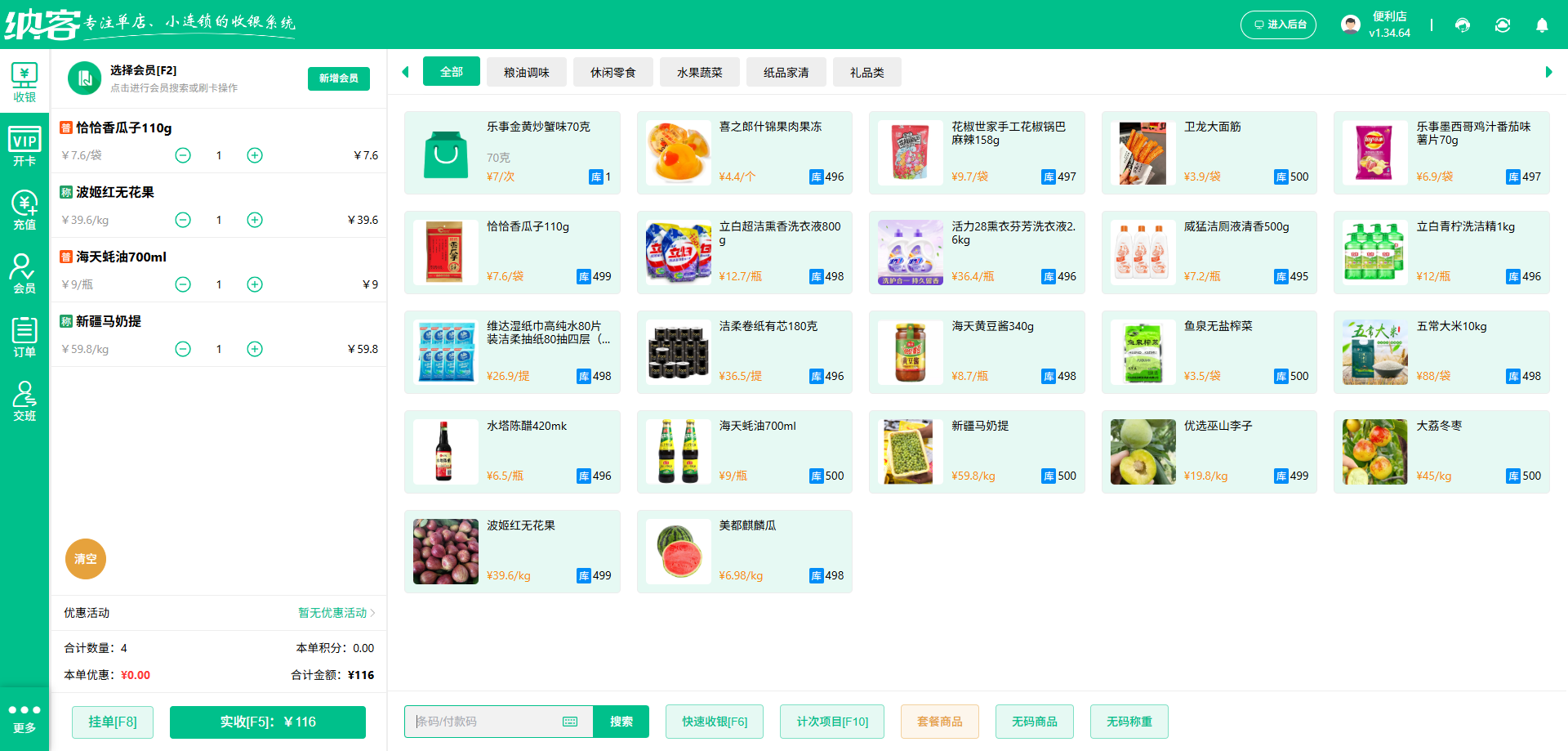Click the 清空 clear cart button
The width and height of the screenshot is (1568, 751).
pos(86,559)
